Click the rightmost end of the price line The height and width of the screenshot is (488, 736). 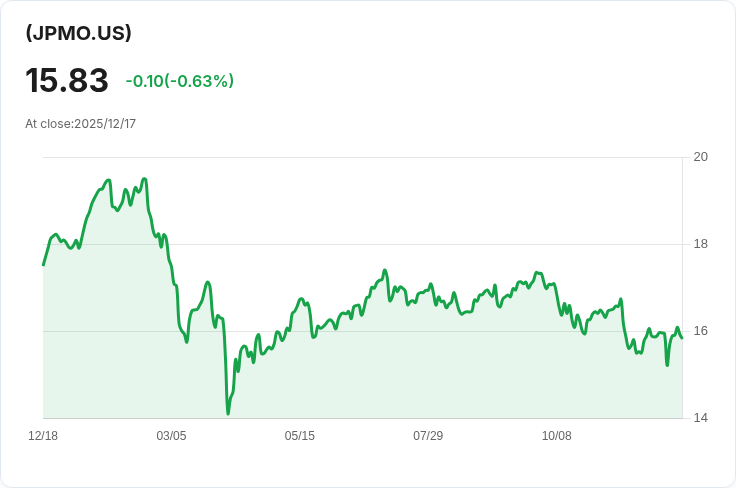682,337
